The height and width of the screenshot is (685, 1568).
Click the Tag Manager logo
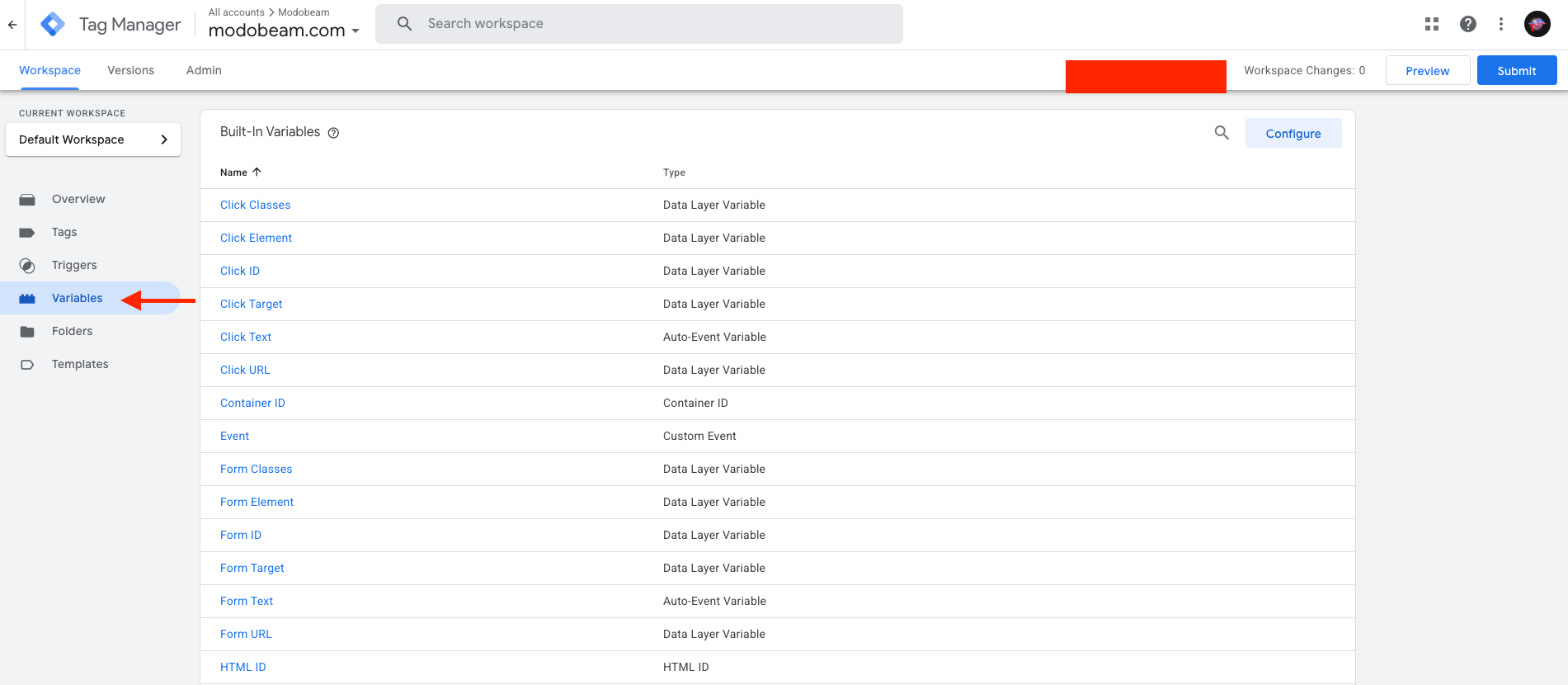(53, 25)
